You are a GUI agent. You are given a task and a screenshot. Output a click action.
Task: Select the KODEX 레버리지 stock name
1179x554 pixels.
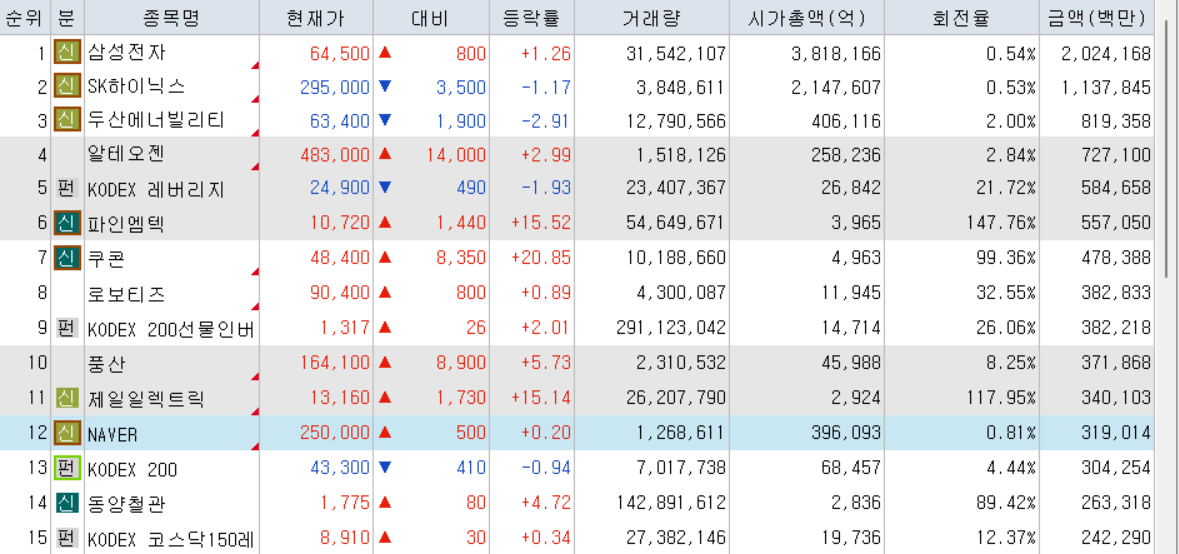click(156, 189)
